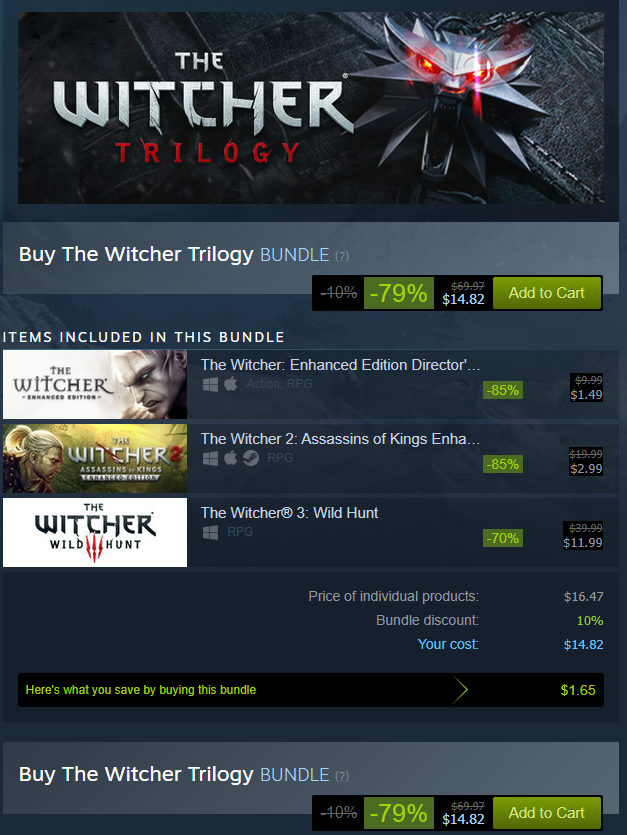Viewport: 627px width, 835px height.
Task: Add the bundle to cart using the bottom button
Action: pyautogui.click(x=547, y=813)
